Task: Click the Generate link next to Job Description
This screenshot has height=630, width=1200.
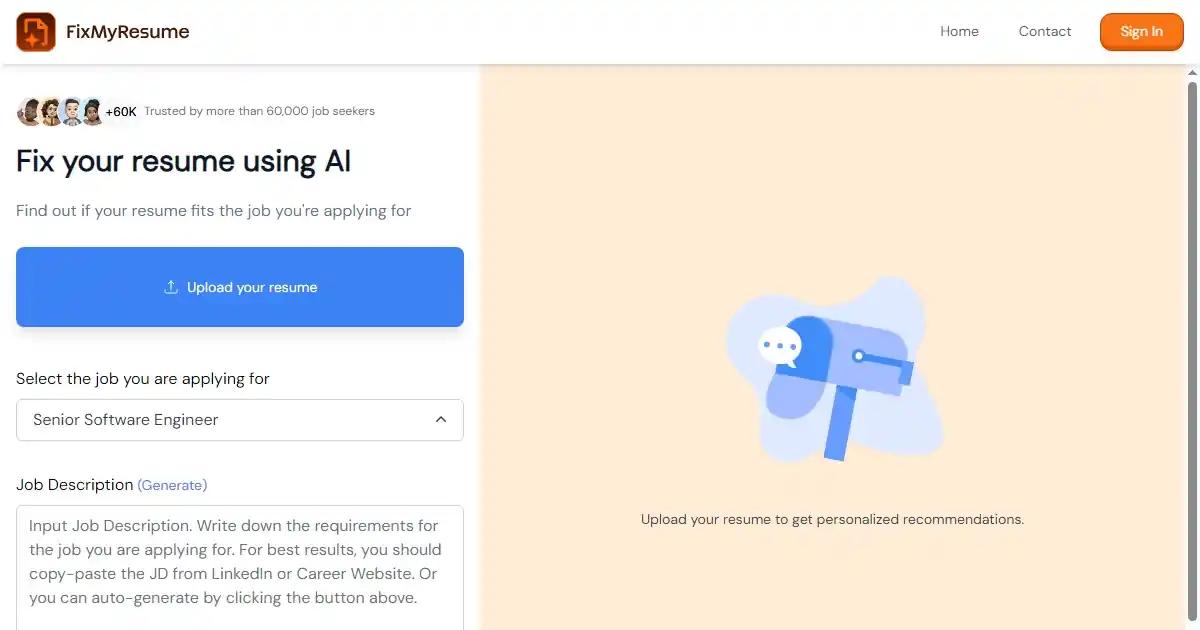Action: (x=172, y=485)
